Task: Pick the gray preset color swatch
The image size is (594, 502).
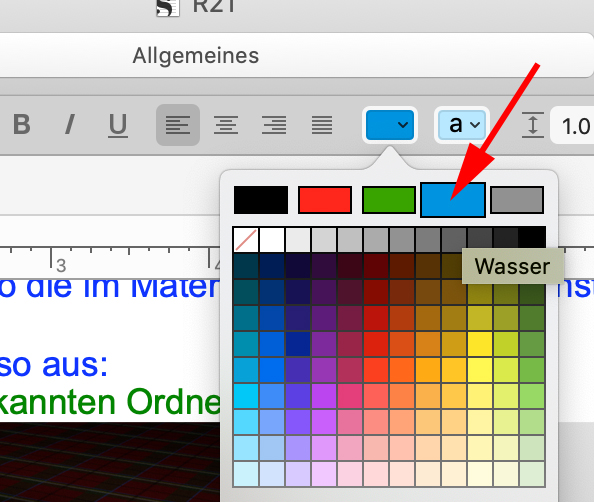Action: pos(517,200)
